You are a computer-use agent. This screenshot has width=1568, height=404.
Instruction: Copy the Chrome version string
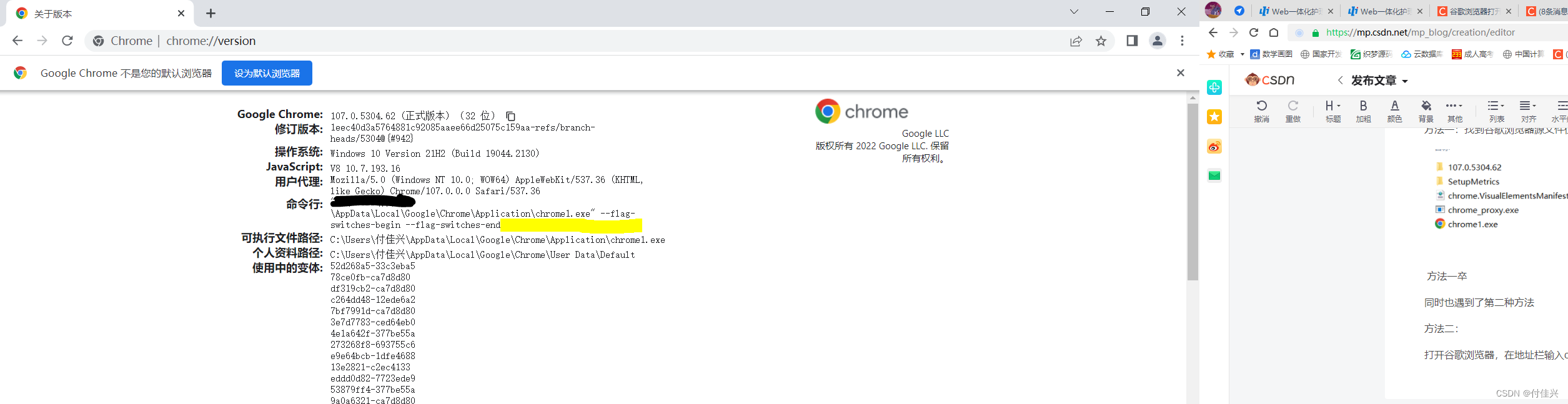pyautogui.click(x=510, y=116)
